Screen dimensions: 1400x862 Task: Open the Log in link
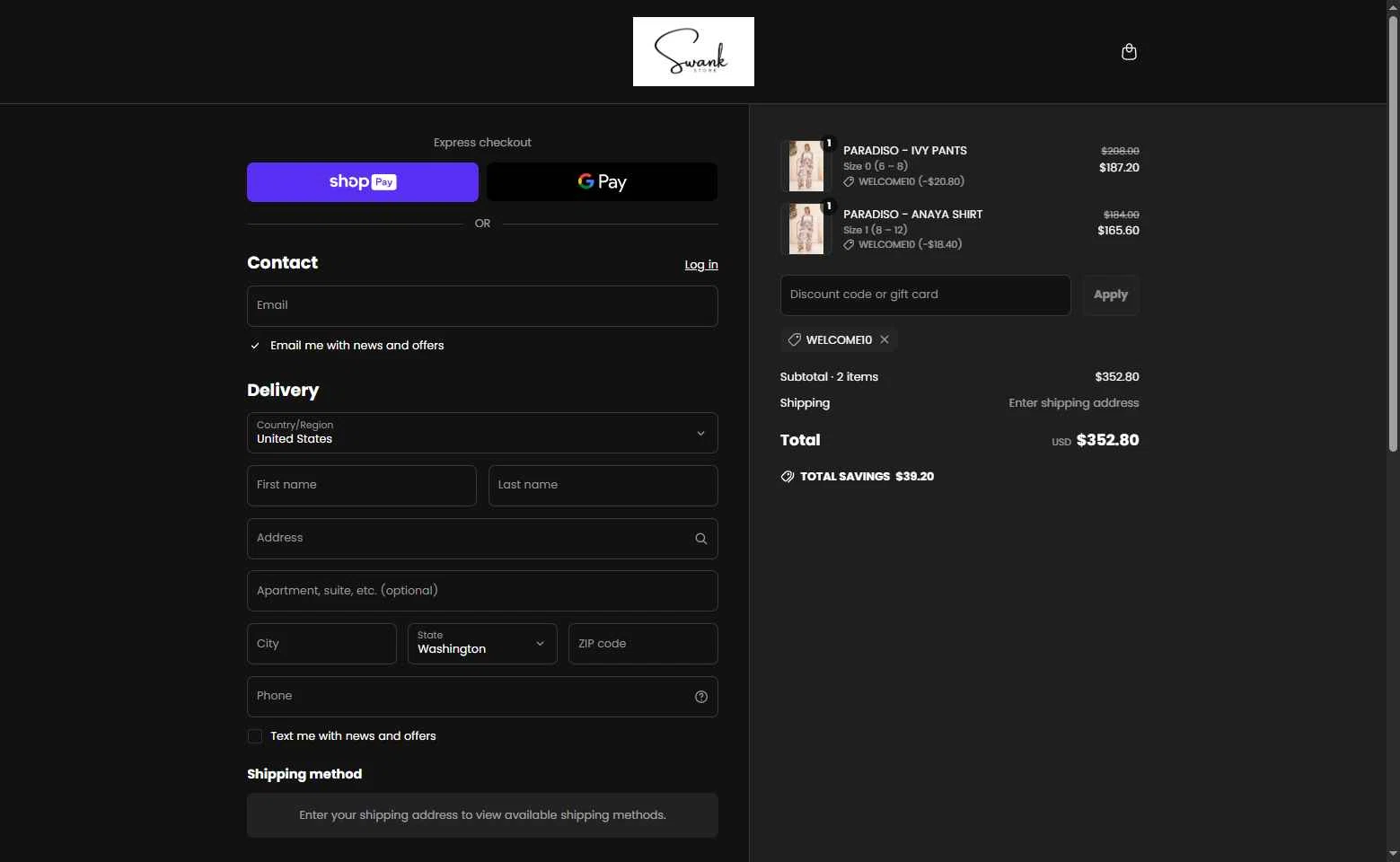tap(701, 265)
